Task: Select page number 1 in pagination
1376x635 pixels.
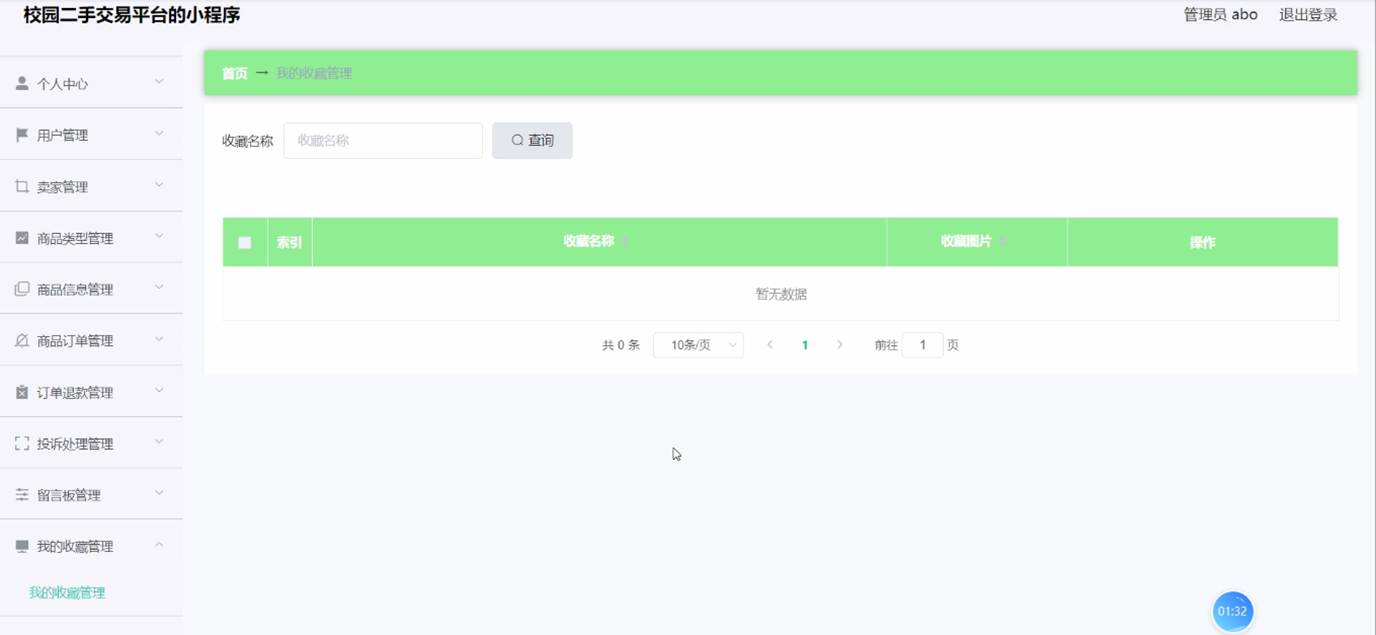Action: click(805, 345)
